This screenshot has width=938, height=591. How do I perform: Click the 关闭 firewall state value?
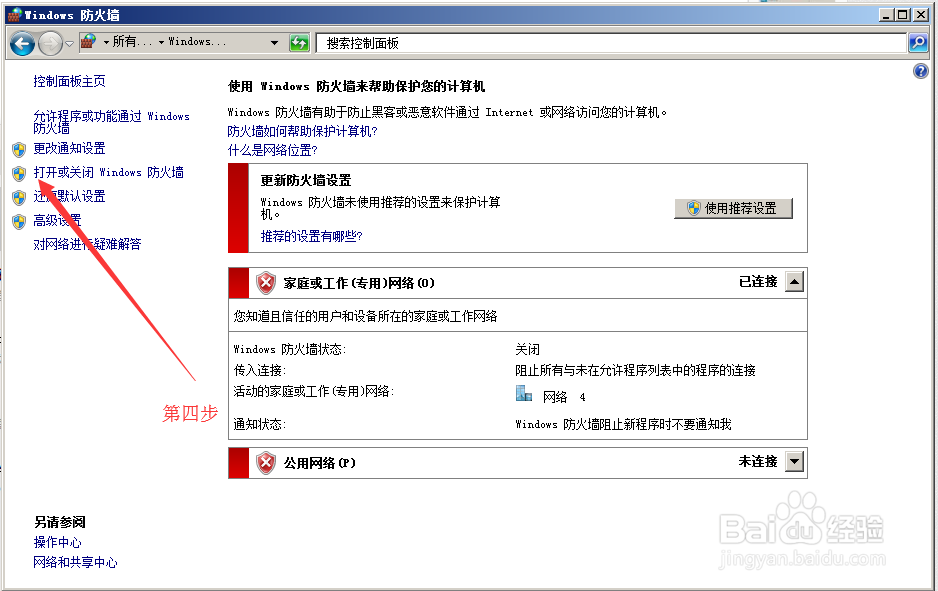click(x=528, y=349)
